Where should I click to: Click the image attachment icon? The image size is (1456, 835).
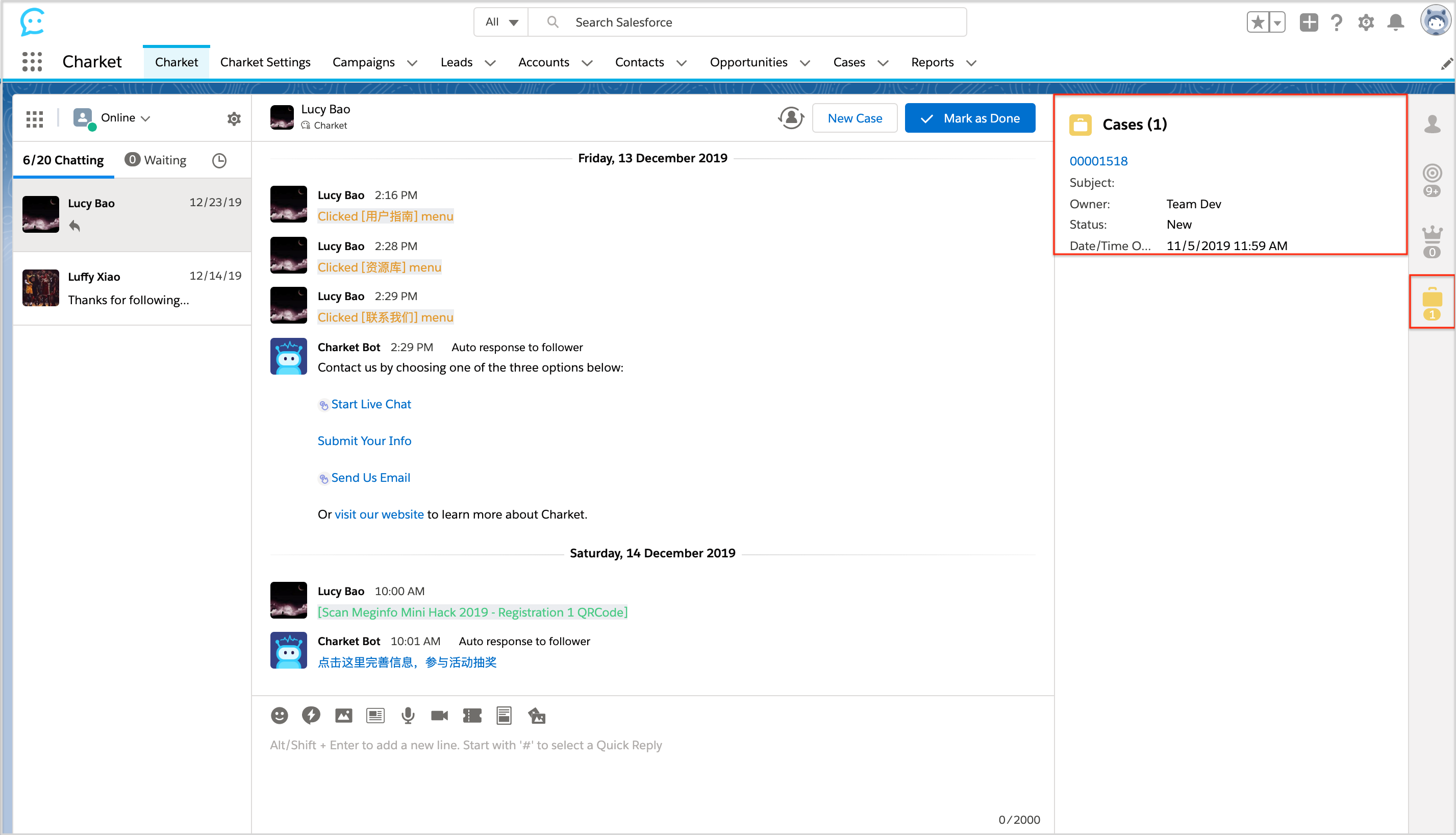(343, 715)
